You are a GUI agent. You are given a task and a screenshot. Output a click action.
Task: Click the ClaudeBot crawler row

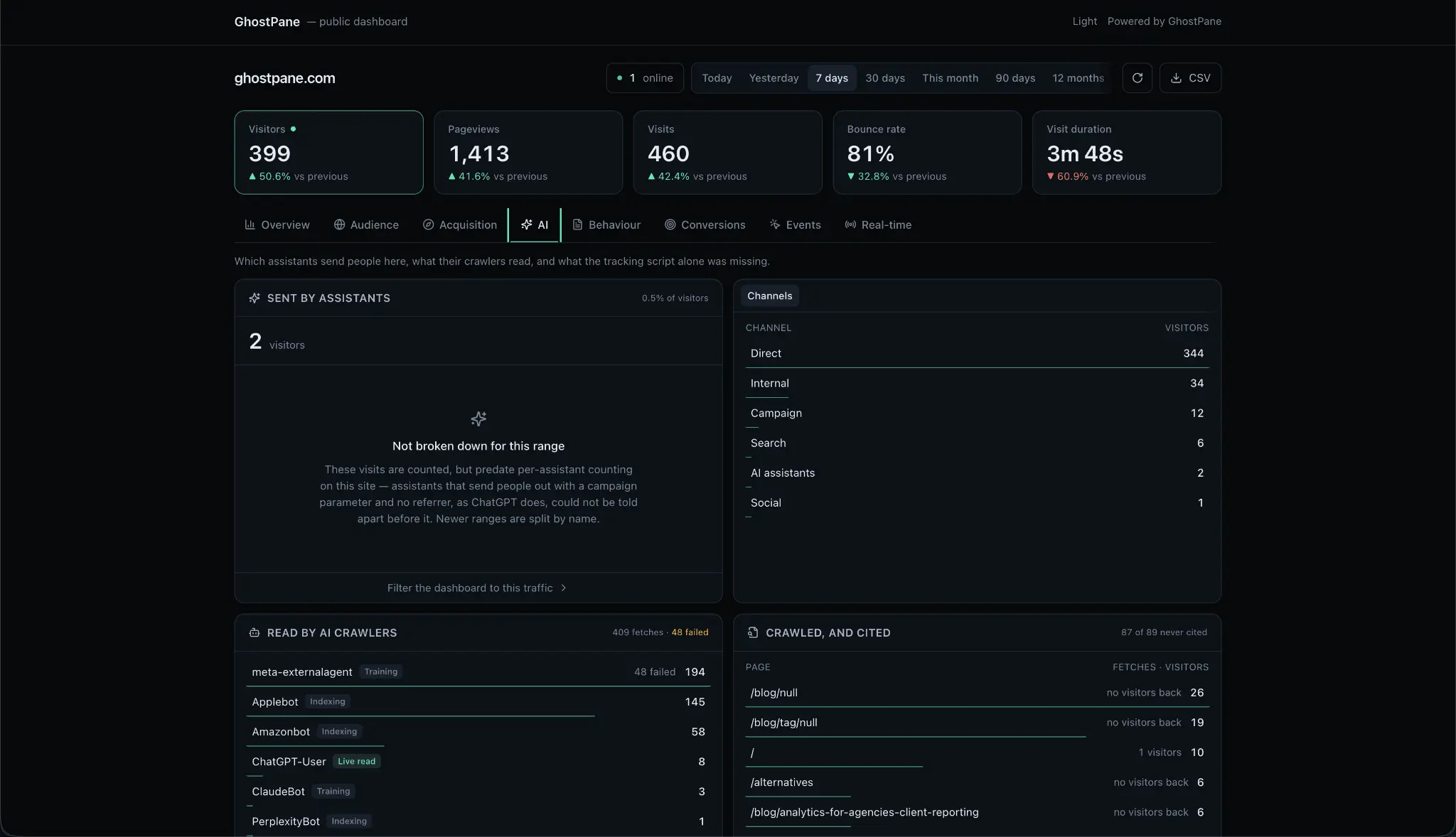coord(478,792)
